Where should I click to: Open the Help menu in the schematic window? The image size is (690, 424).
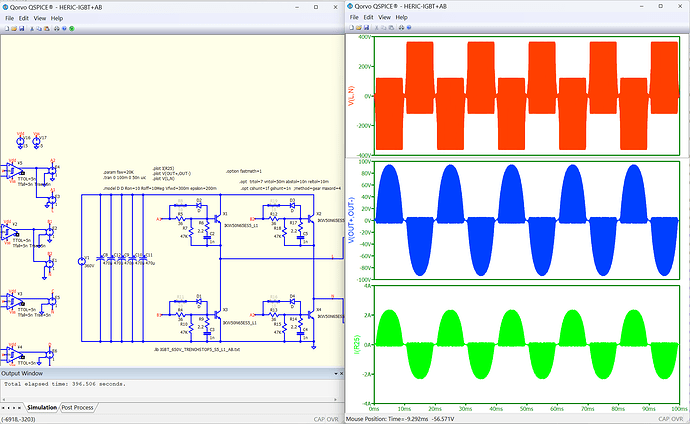(x=57, y=18)
